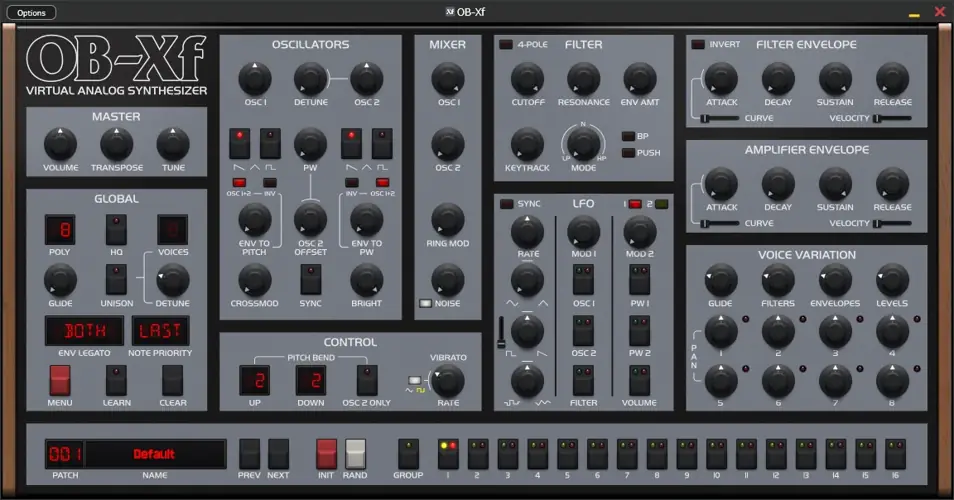
Task: Select patch slot 8 button
Action: tap(657, 454)
